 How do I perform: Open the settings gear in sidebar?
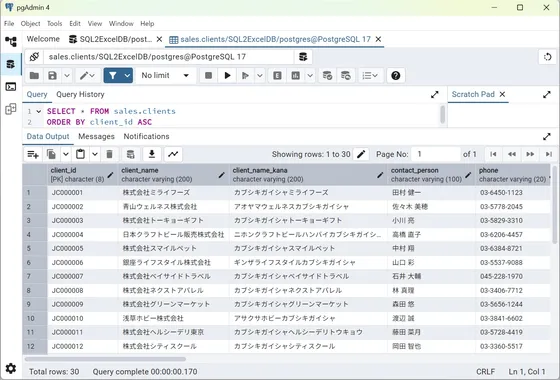click(11, 368)
